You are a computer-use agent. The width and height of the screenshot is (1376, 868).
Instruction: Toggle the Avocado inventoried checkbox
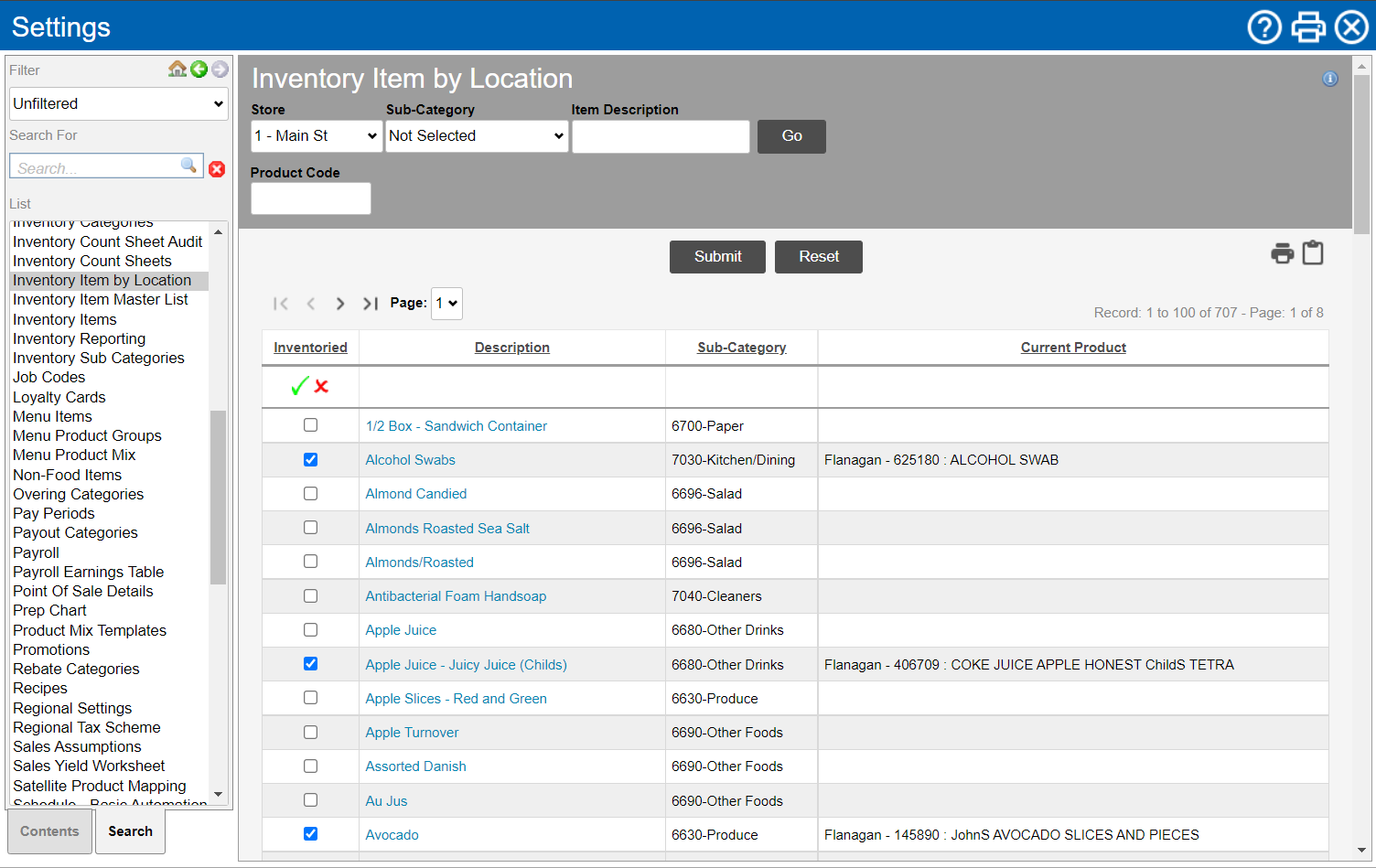click(x=311, y=834)
